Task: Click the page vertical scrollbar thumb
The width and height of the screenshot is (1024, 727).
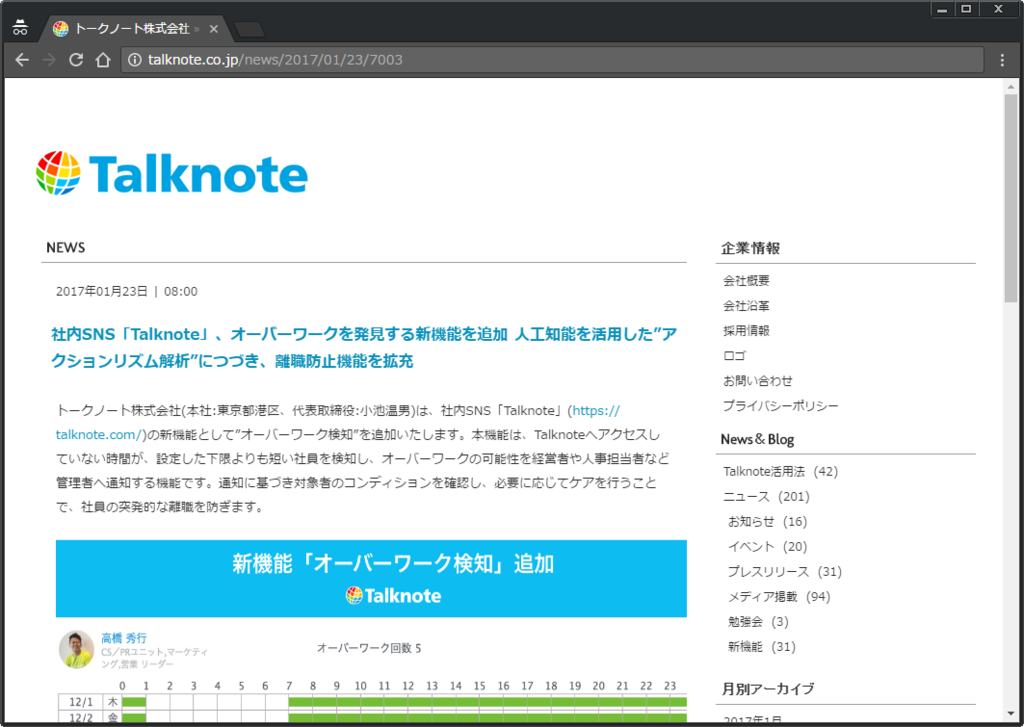Action: [x=1011, y=197]
